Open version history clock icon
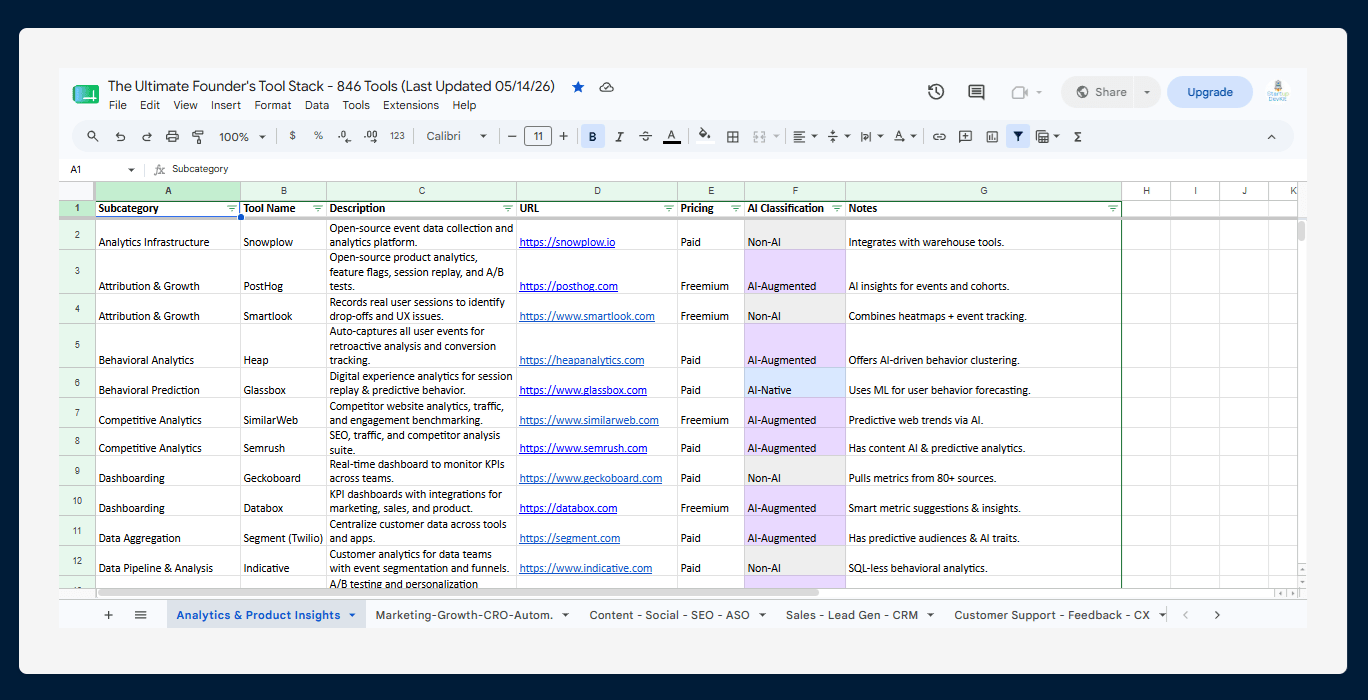 pyautogui.click(x=936, y=92)
